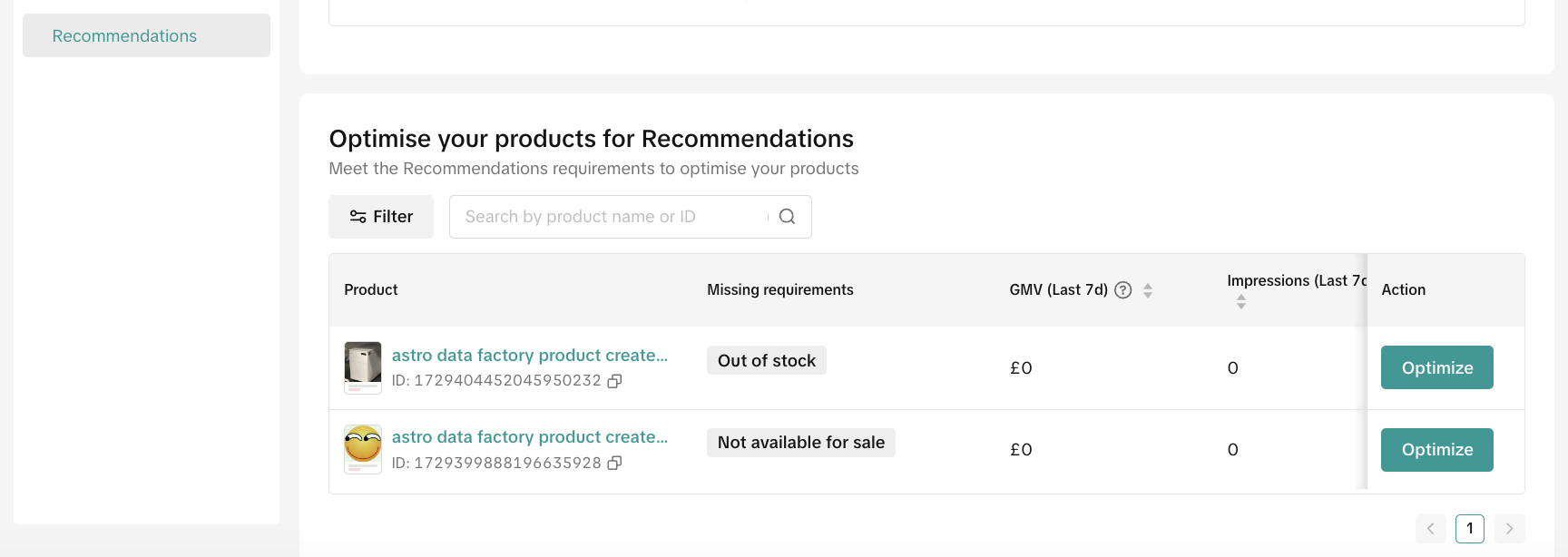Click the GMV help question mark icon
Image resolution: width=1568 pixels, height=557 pixels.
pyautogui.click(x=1122, y=290)
